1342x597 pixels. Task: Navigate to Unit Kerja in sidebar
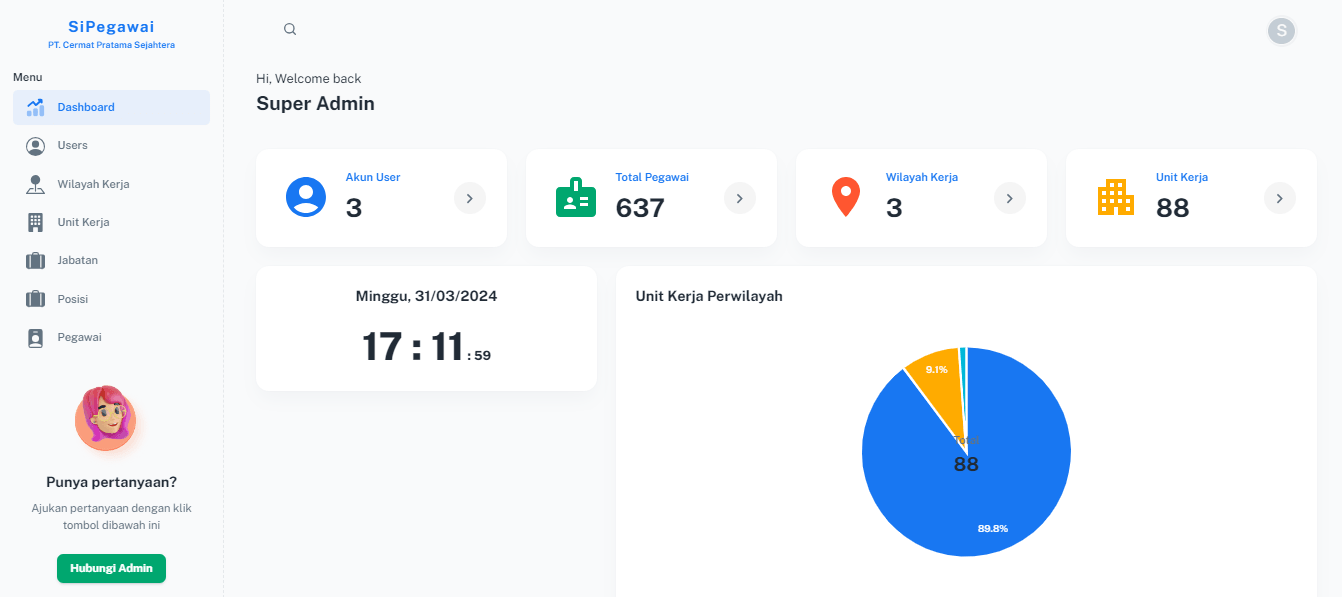click(x=83, y=222)
